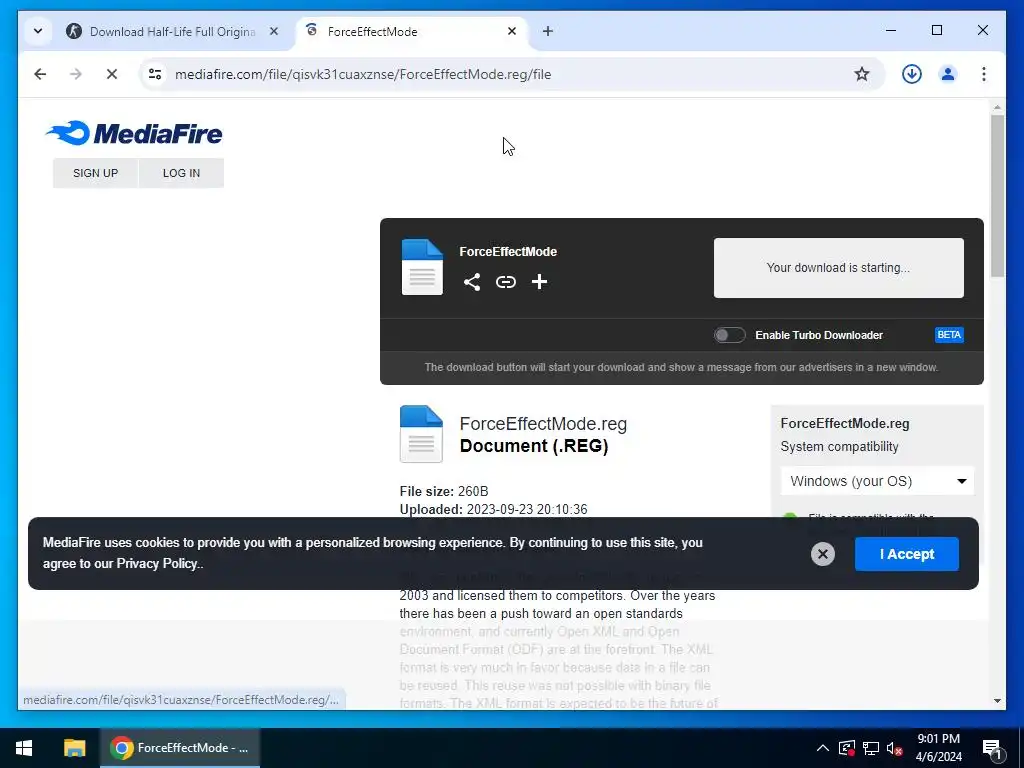The width and height of the screenshot is (1024, 768).
Task: Click the file icon in the dark download panel
Action: [422, 267]
